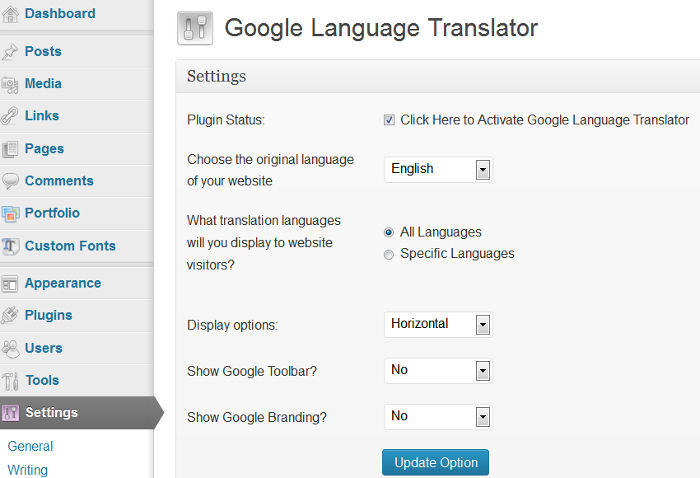Screen dimensions: 700x478
Task: Click the Posts pushpin icon
Action: (10, 52)
